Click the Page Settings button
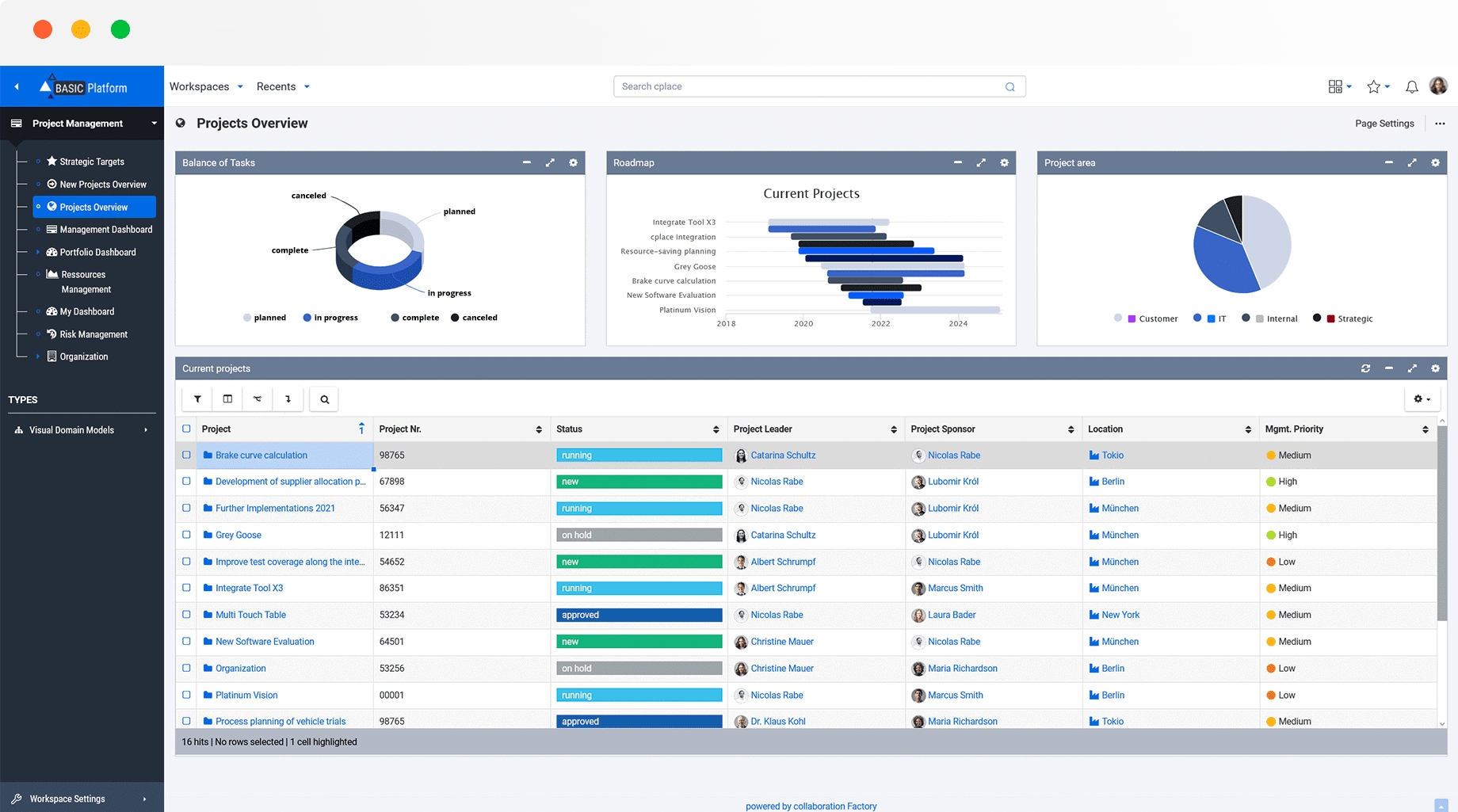Viewport: 1458px width, 812px height. click(1384, 123)
